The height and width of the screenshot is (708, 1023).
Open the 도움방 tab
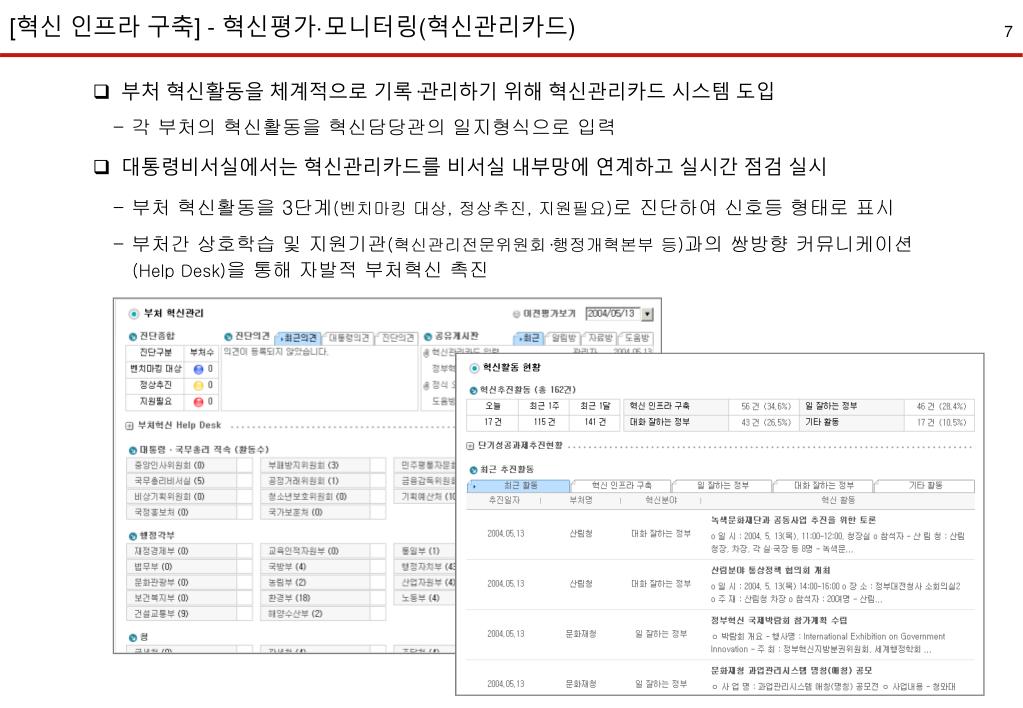click(635, 337)
